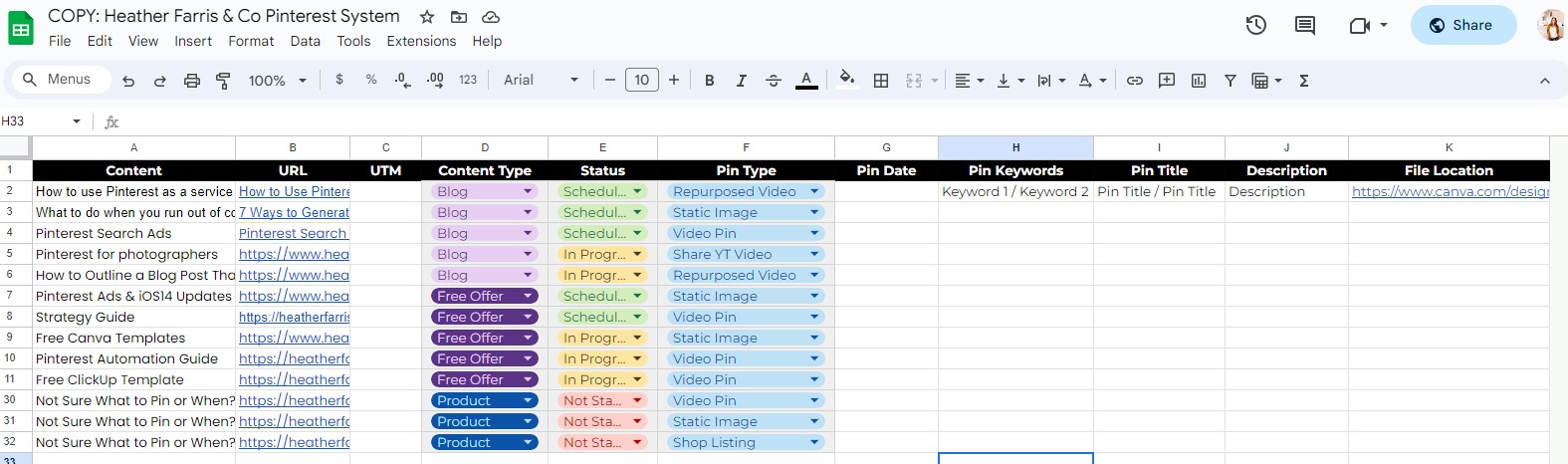Star this spreadsheet
The height and width of the screenshot is (464, 1568).
click(x=426, y=17)
